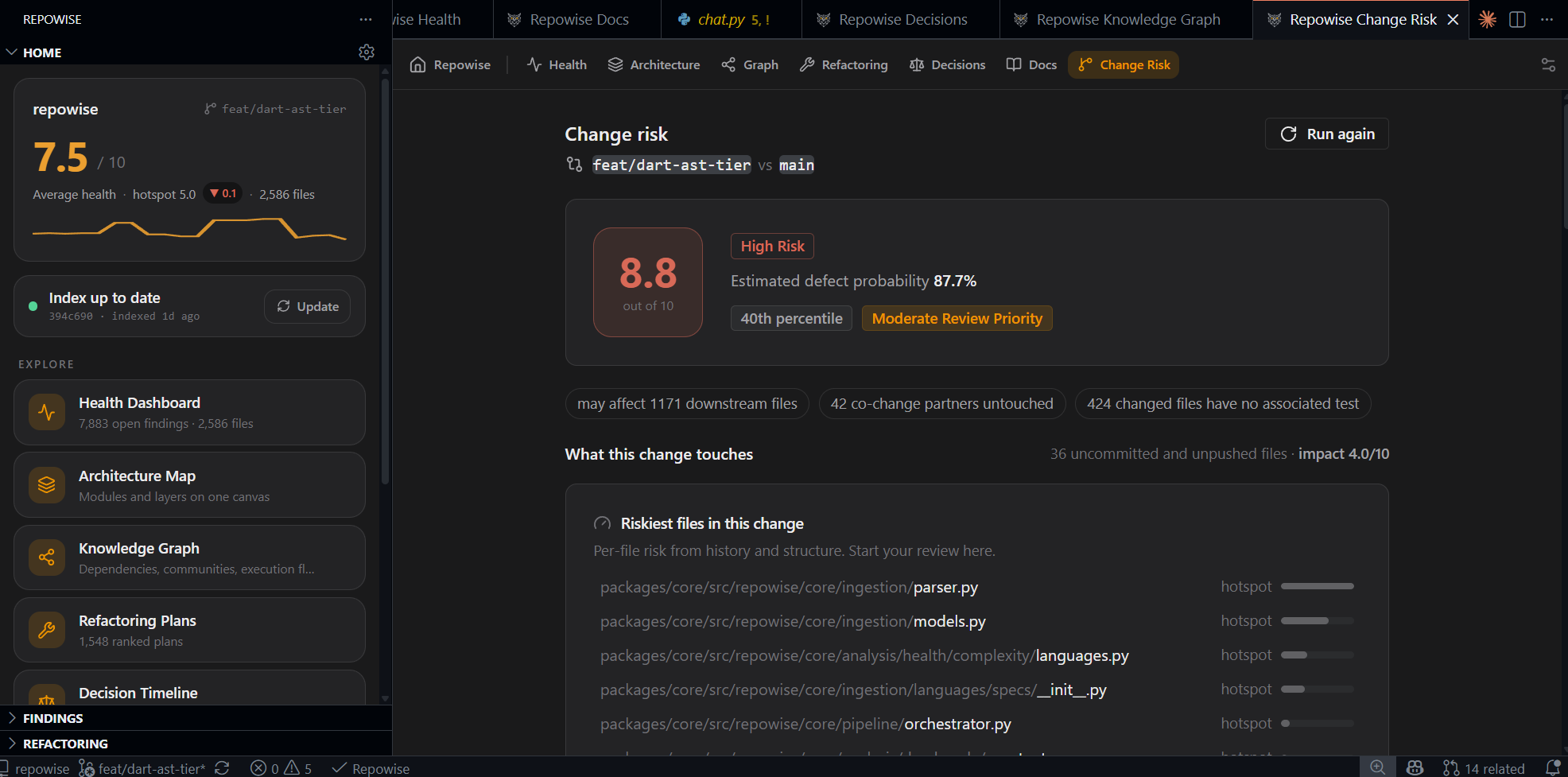Open Architecture nav item
This screenshot has height=777, width=1568.
[x=654, y=64]
